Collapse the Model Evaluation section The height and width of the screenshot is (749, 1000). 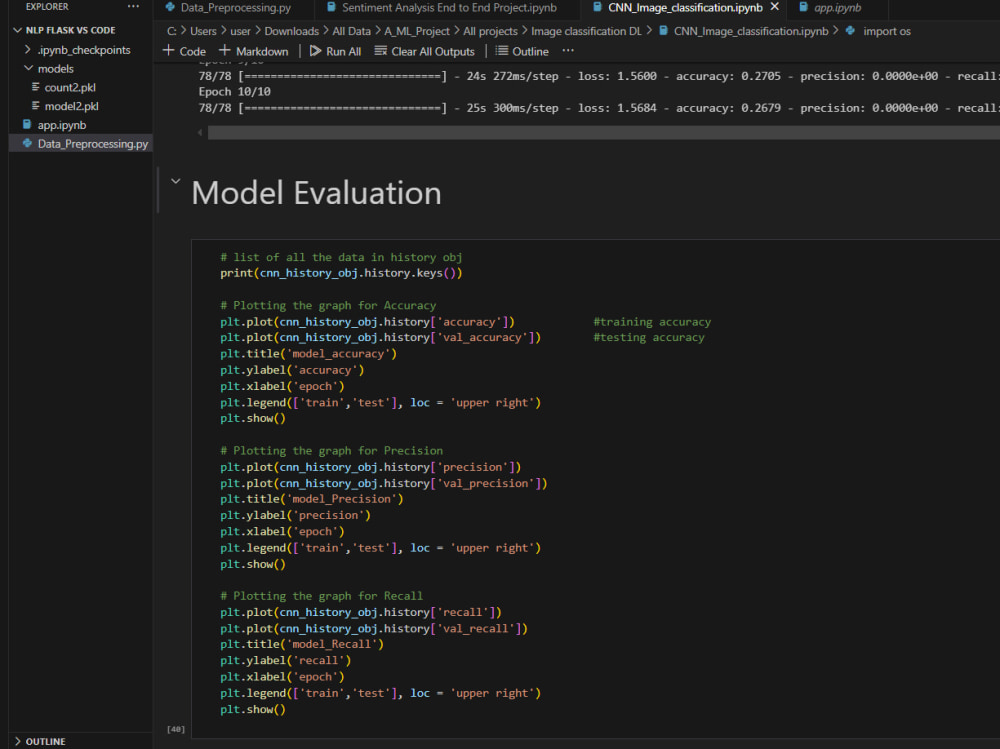point(175,182)
